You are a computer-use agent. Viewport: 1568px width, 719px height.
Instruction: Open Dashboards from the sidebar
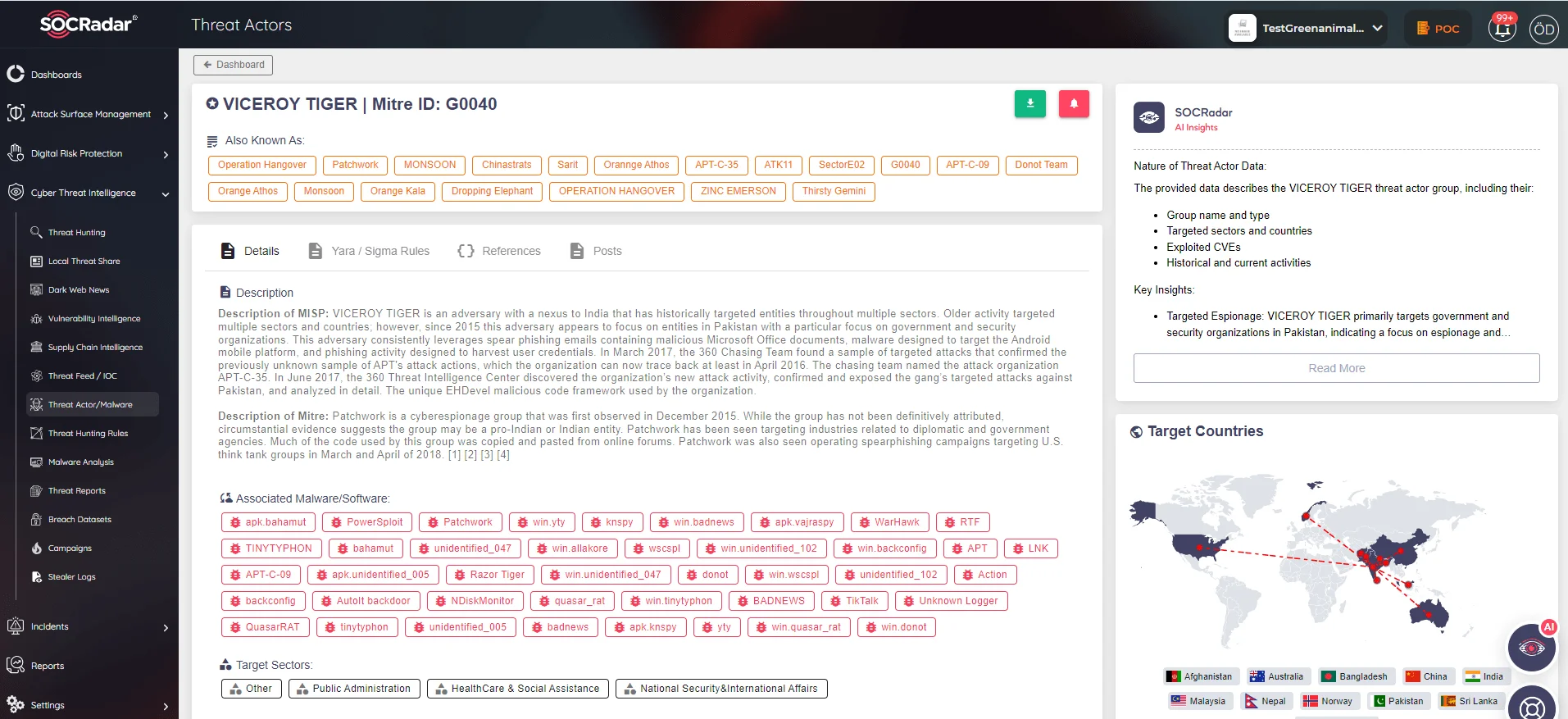tap(56, 75)
